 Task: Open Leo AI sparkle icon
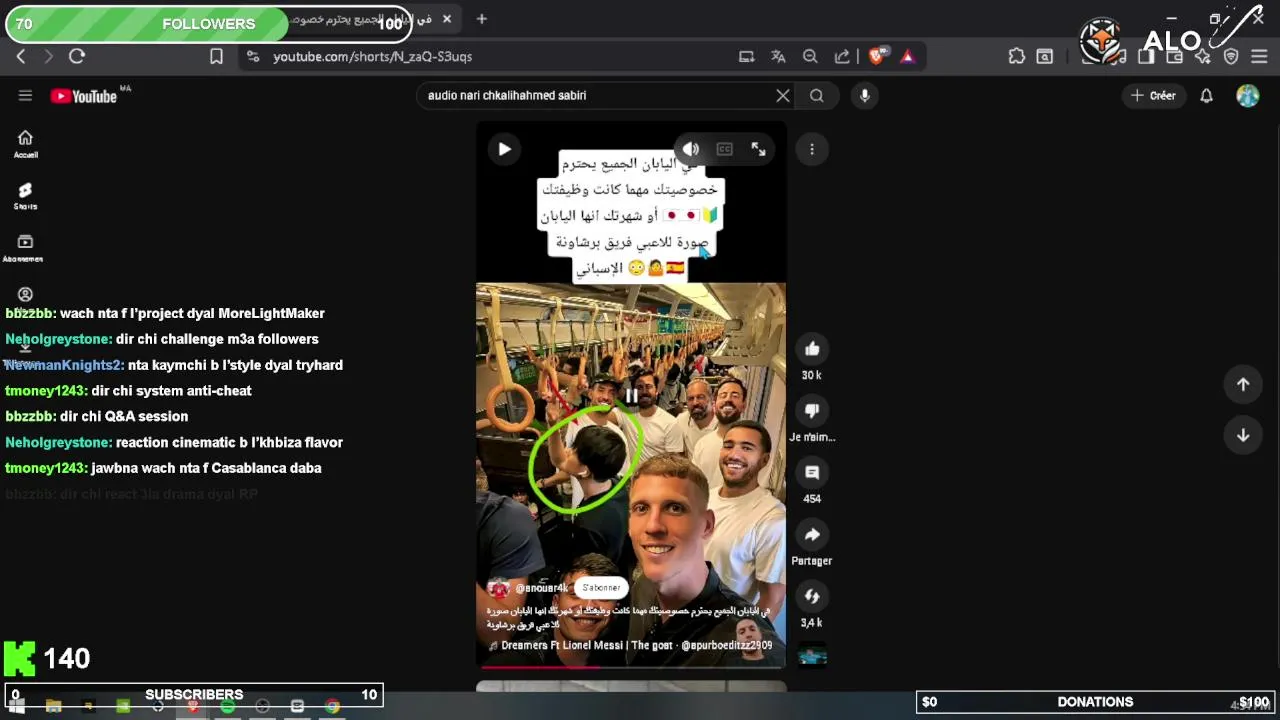click(x=1203, y=57)
